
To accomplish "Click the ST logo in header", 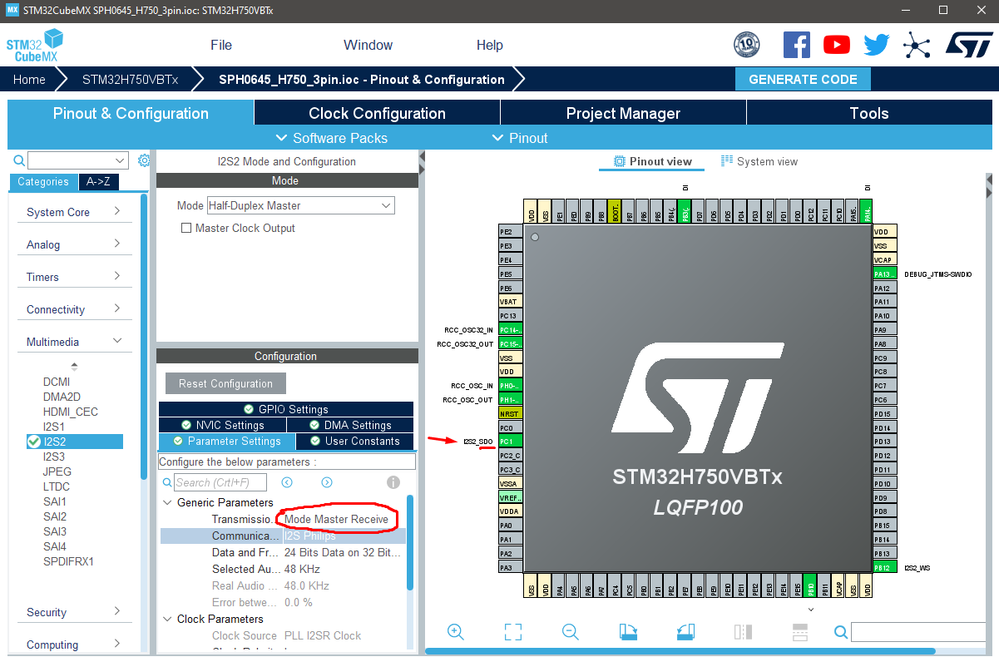I will (x=969, y=45).
